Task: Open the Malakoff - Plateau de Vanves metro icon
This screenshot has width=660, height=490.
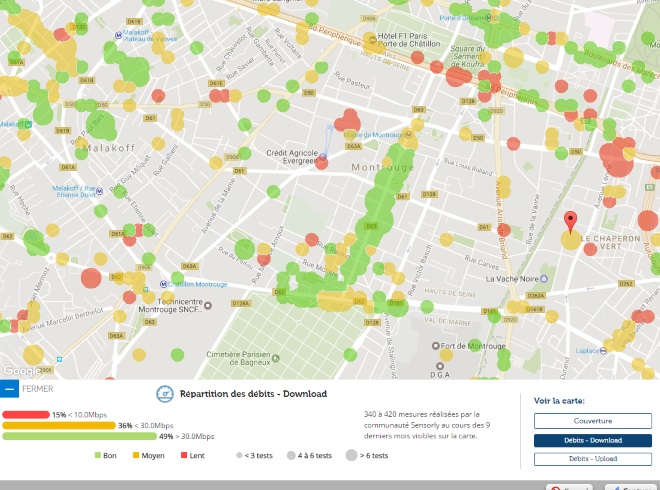Action: (119, 35)
